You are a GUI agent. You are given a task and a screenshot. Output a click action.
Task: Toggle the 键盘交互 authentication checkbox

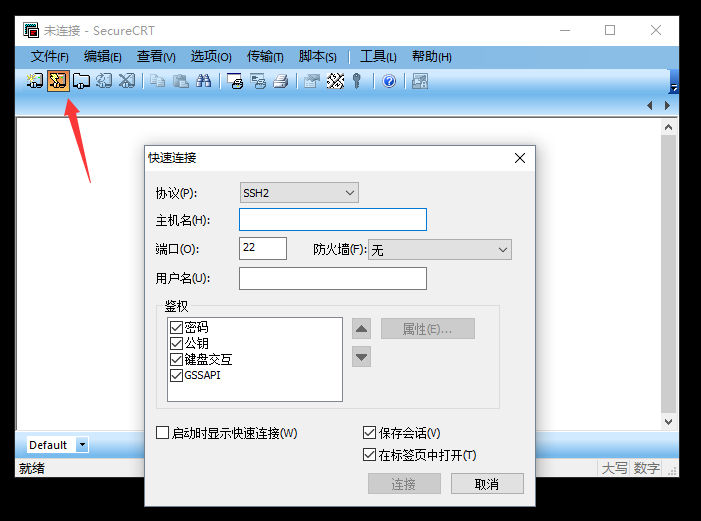pos(177,360)
